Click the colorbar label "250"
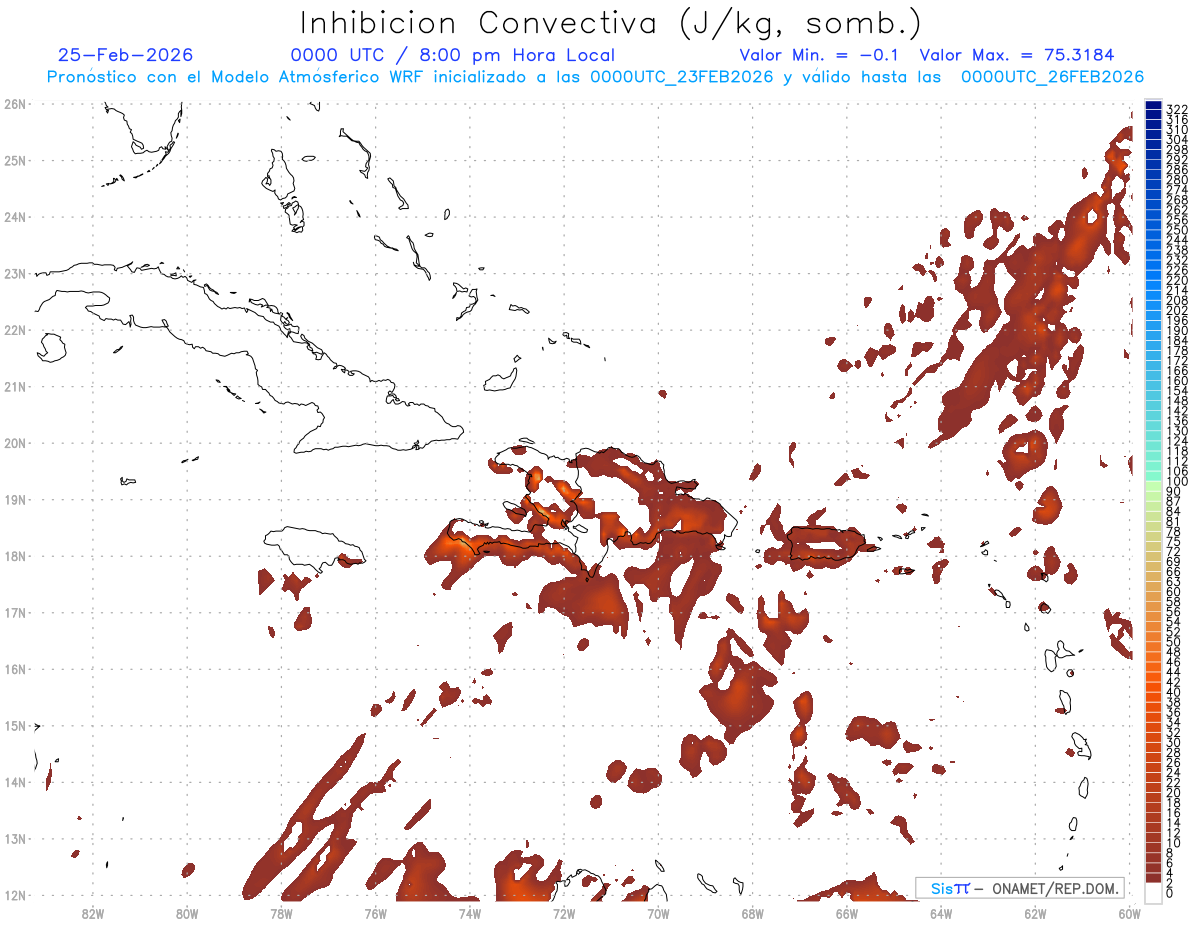This screenshot has height=927, width=1200. click(x=1177, y=229)
